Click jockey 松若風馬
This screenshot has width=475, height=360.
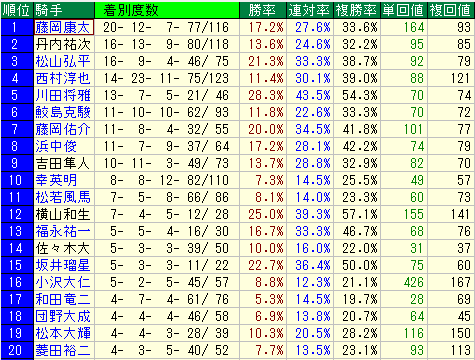point(63,197)
